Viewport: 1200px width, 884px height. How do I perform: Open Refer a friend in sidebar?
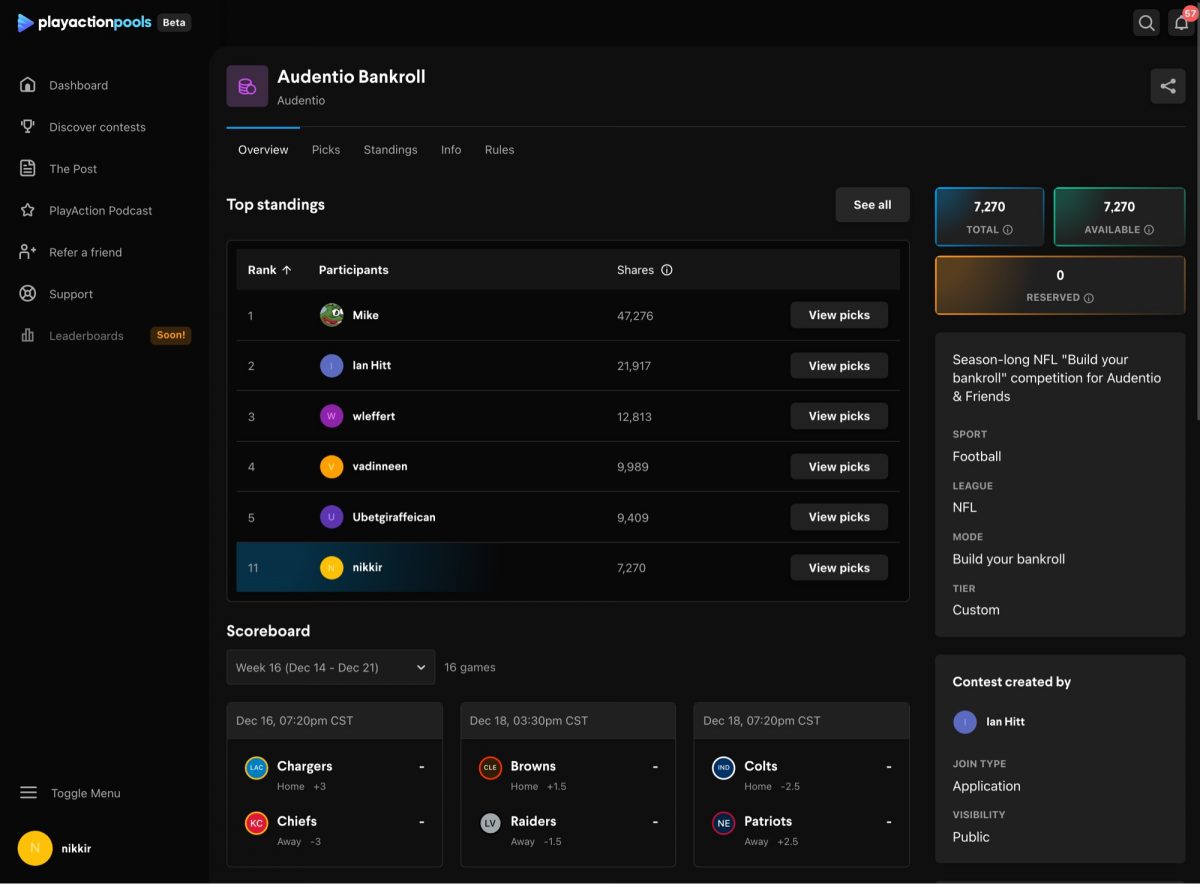[85, 252]
